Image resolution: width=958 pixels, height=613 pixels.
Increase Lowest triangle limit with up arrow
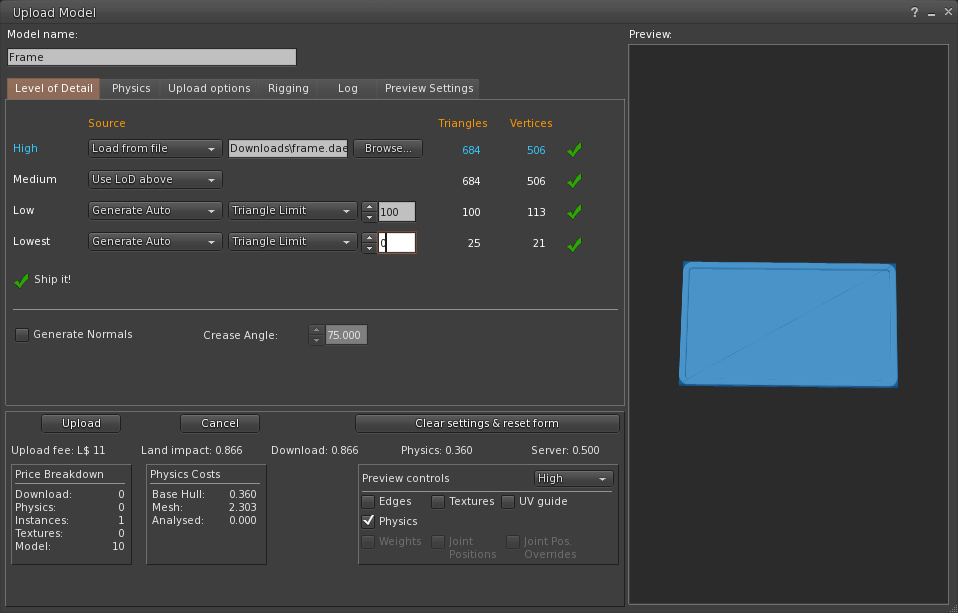coord(369,238)
